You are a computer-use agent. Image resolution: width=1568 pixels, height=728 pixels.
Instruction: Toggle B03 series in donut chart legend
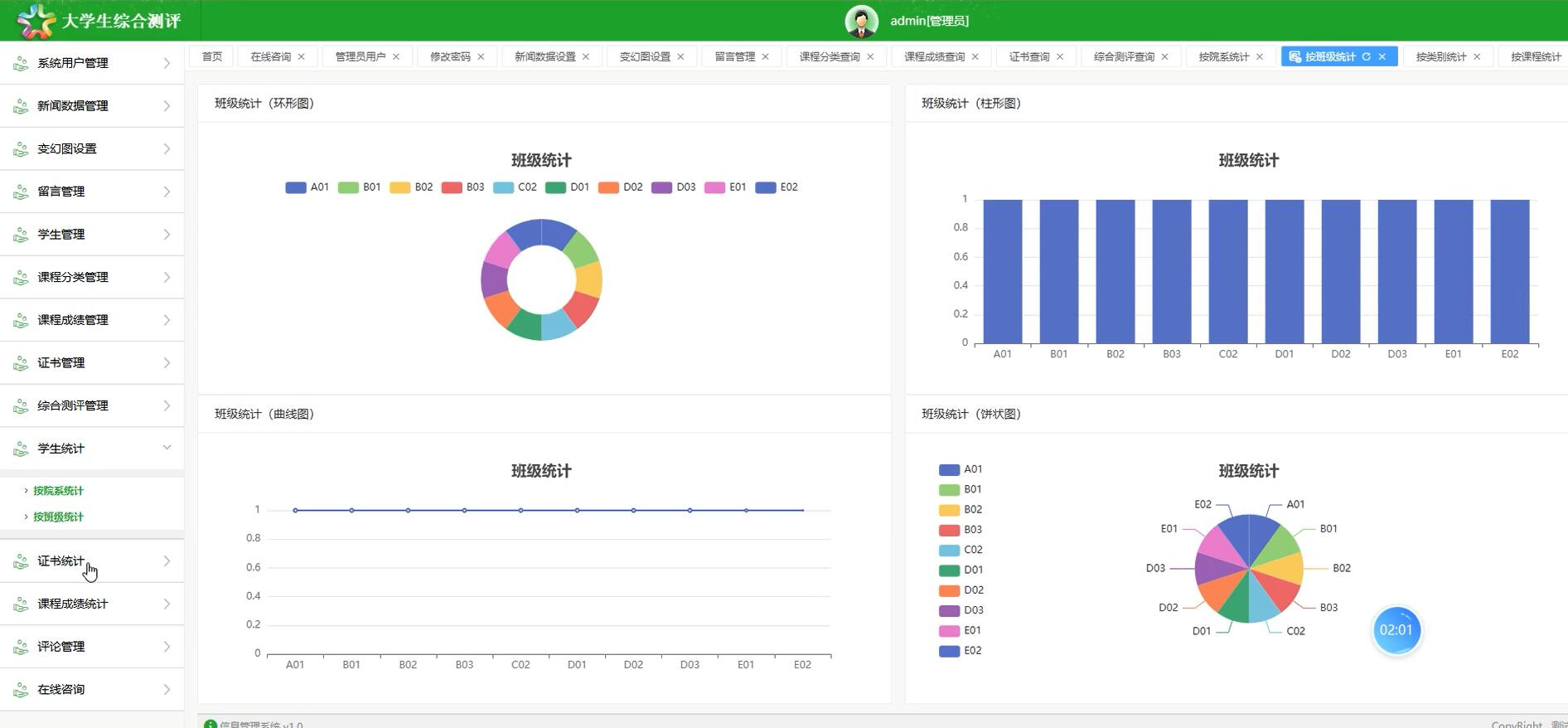click(x=462, y=187)
